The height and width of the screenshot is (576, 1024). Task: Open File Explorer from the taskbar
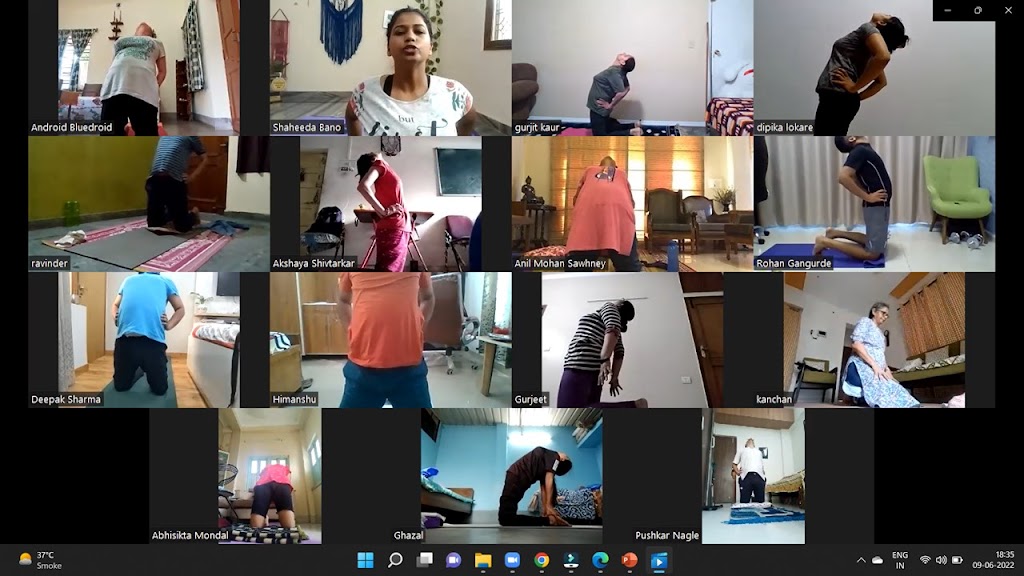pos(483,560)
